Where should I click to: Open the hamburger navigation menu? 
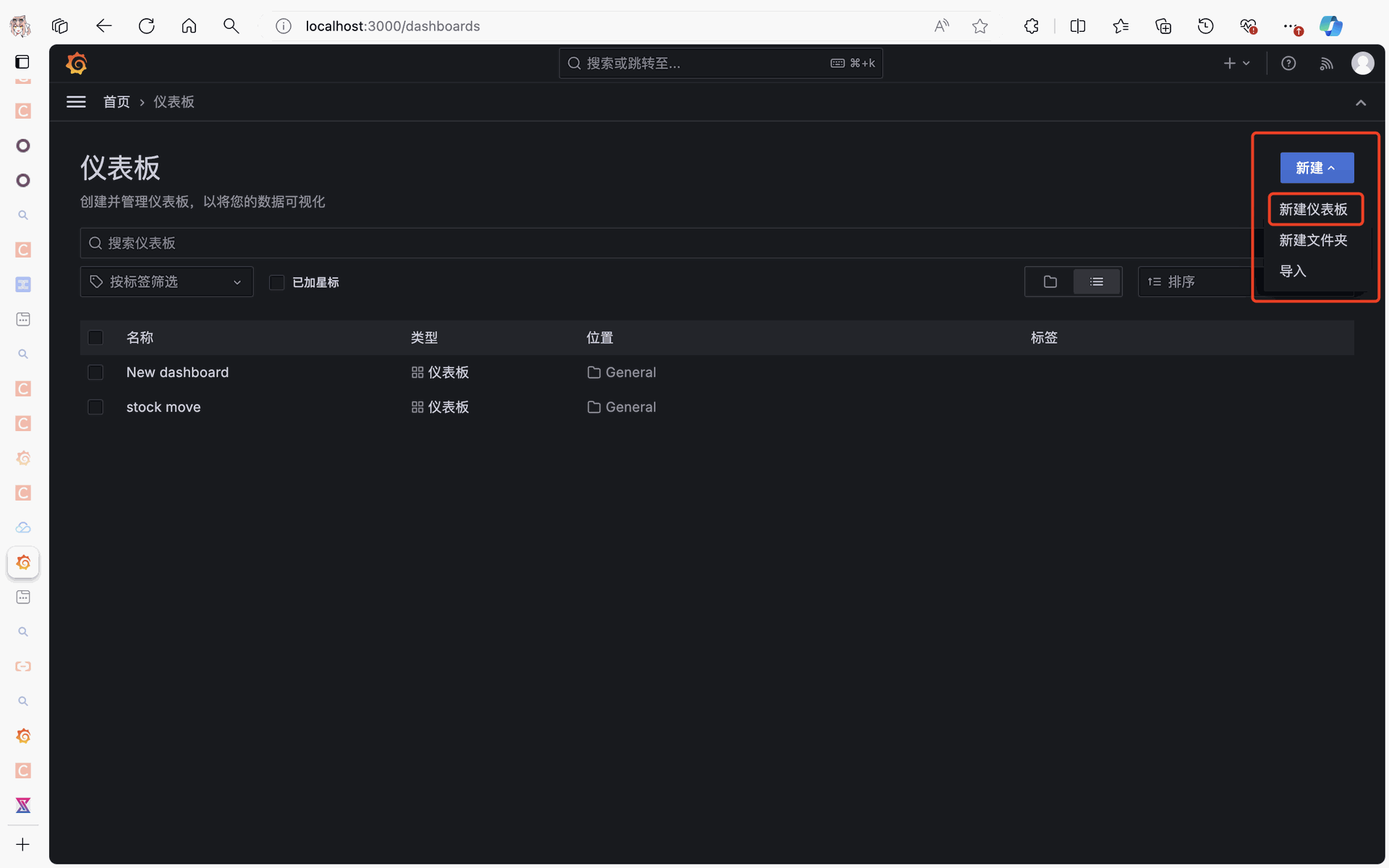click(x=76, y=102)
